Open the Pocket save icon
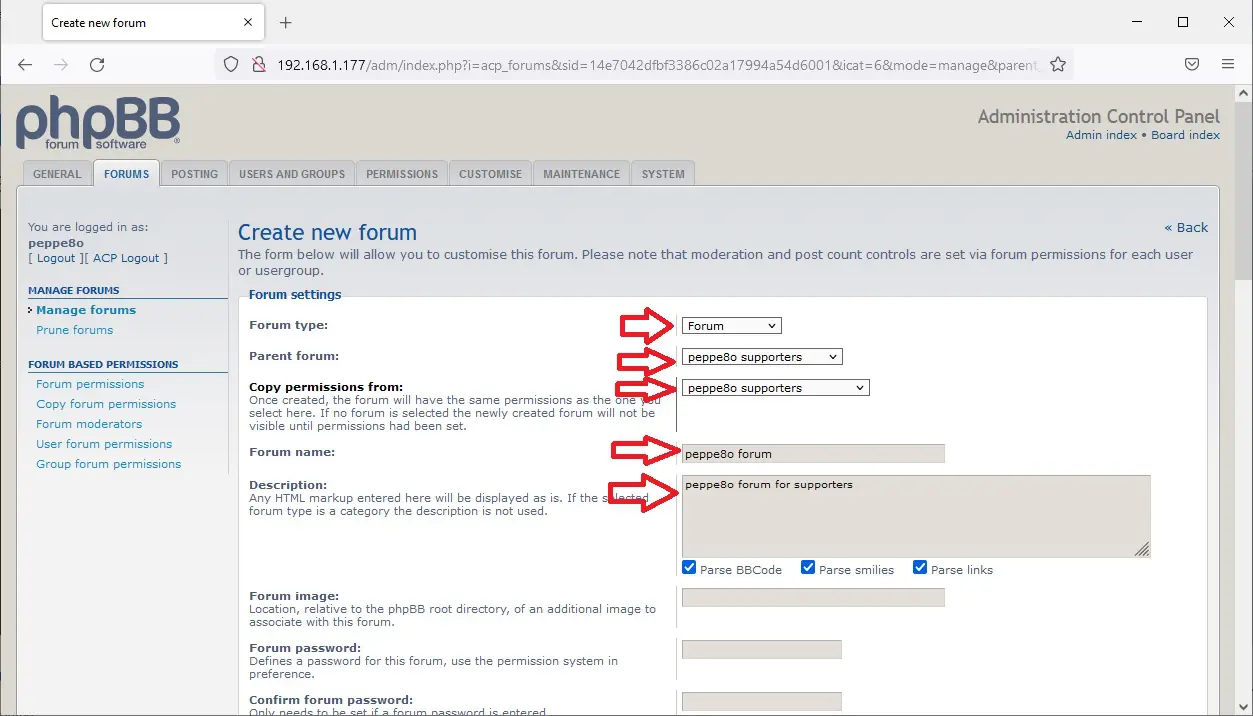Image resolution: width=1253 pixels, height=716 pixels. click(x=1192, y=64)
